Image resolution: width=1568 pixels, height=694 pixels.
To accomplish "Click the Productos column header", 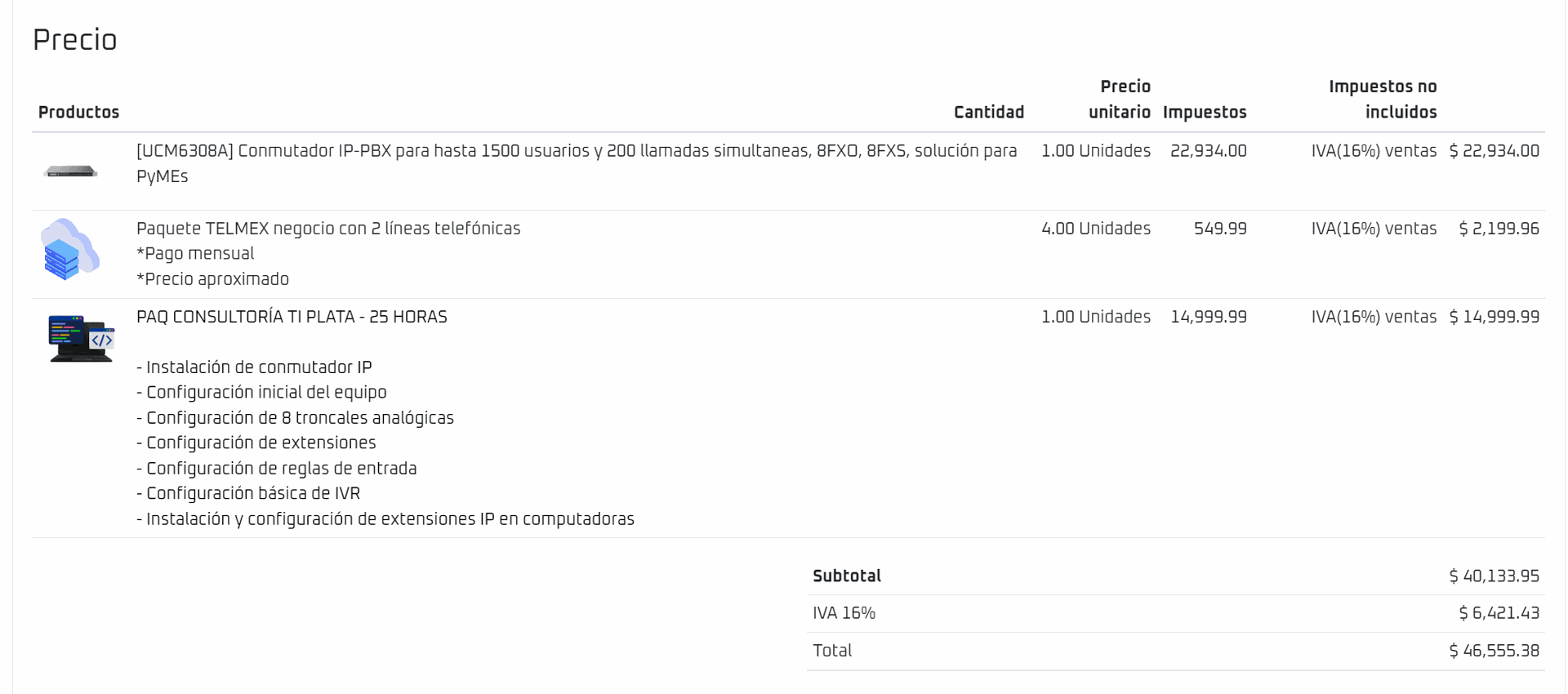I will 78,112.
